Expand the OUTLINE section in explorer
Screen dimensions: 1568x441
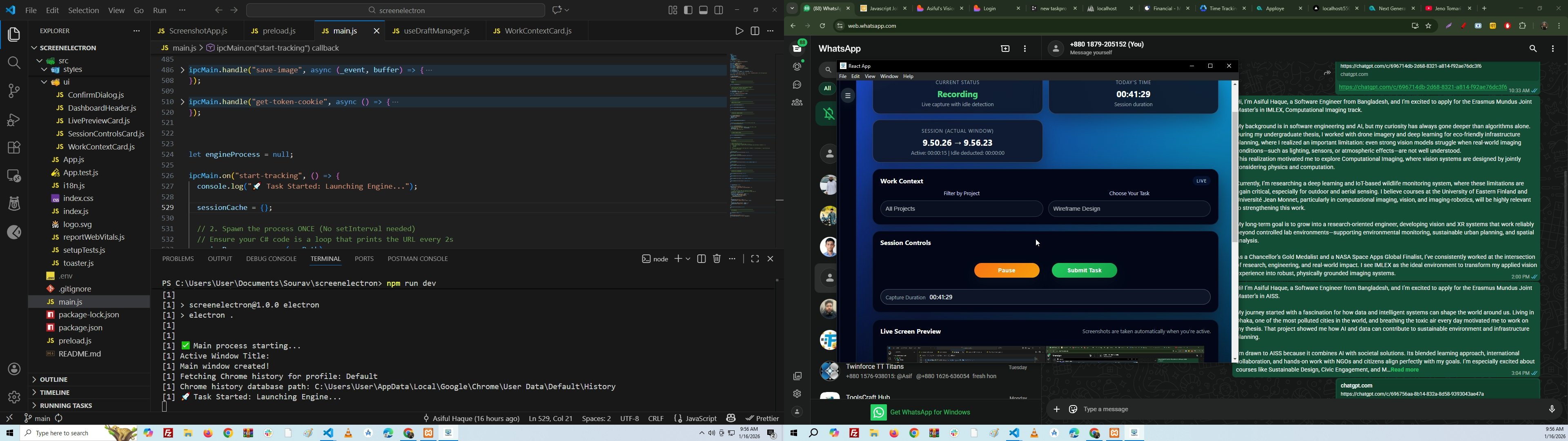(x=54, y=379)
